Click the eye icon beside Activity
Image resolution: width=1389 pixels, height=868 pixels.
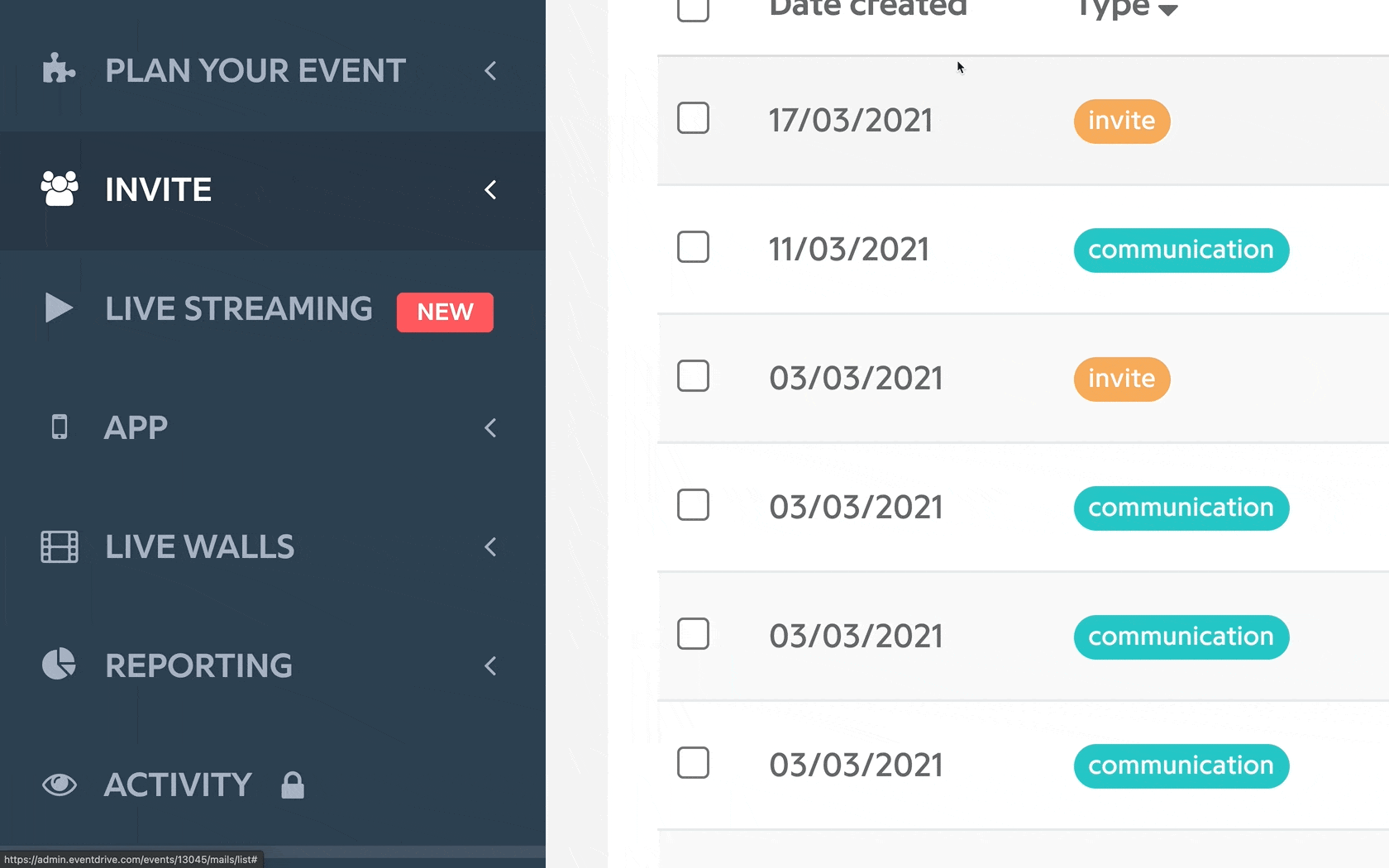coord(60,784)
